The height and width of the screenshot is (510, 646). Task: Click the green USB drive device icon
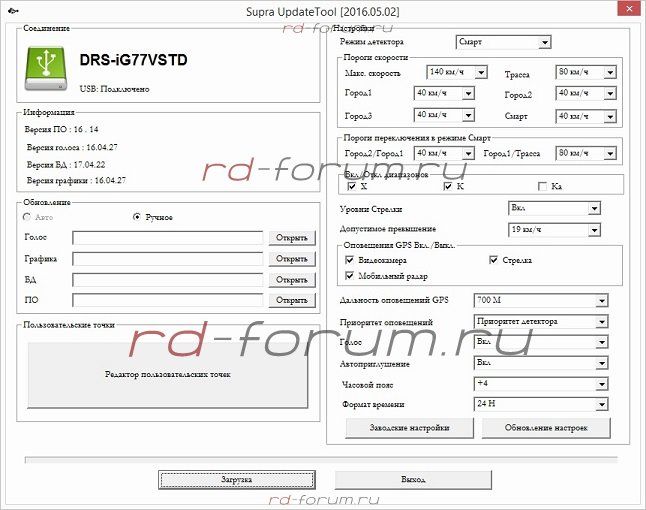(x=45, y=68)
